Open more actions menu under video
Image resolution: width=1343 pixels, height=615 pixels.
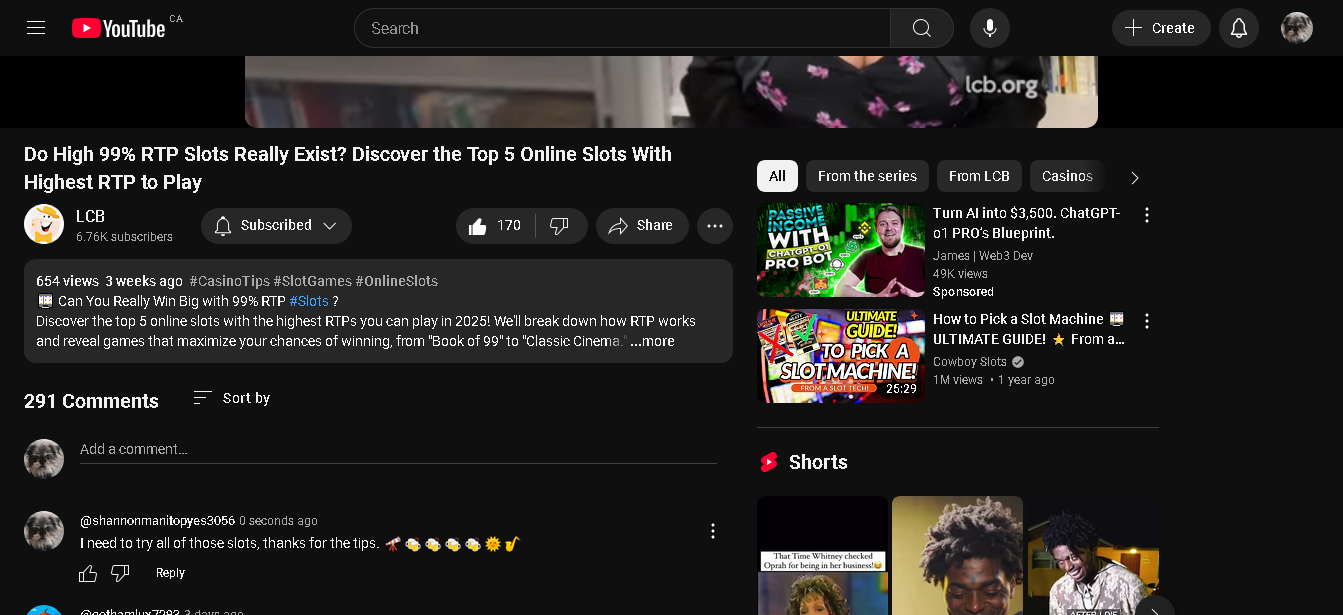(x=715, y=226)
